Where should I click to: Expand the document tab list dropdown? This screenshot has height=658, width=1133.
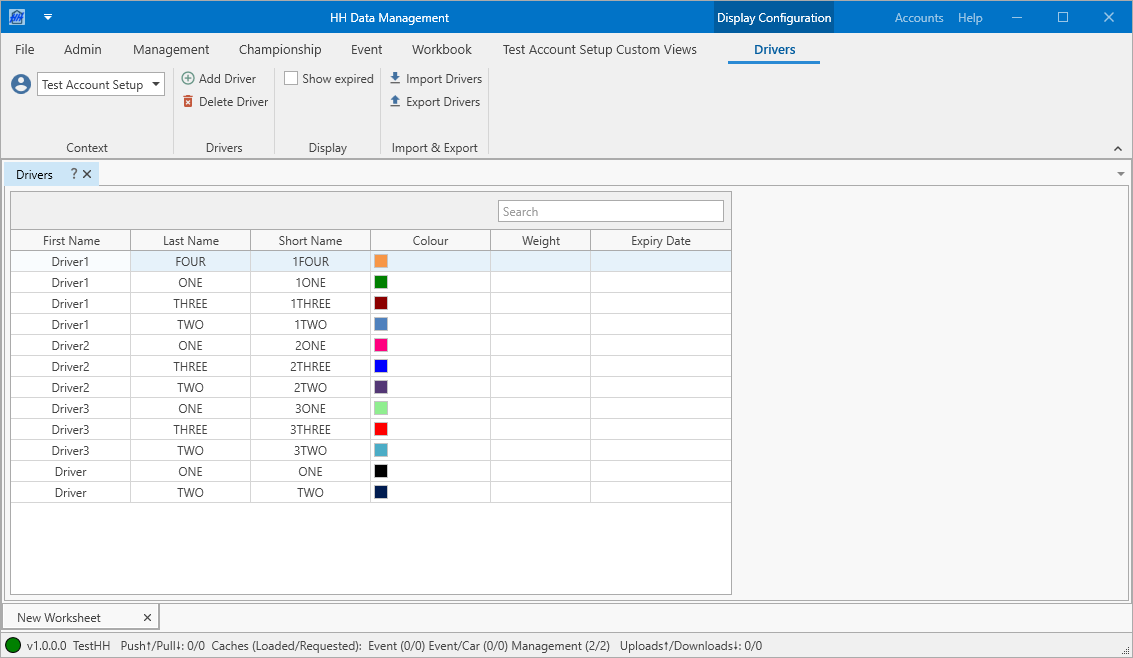tap(1120, 174)
